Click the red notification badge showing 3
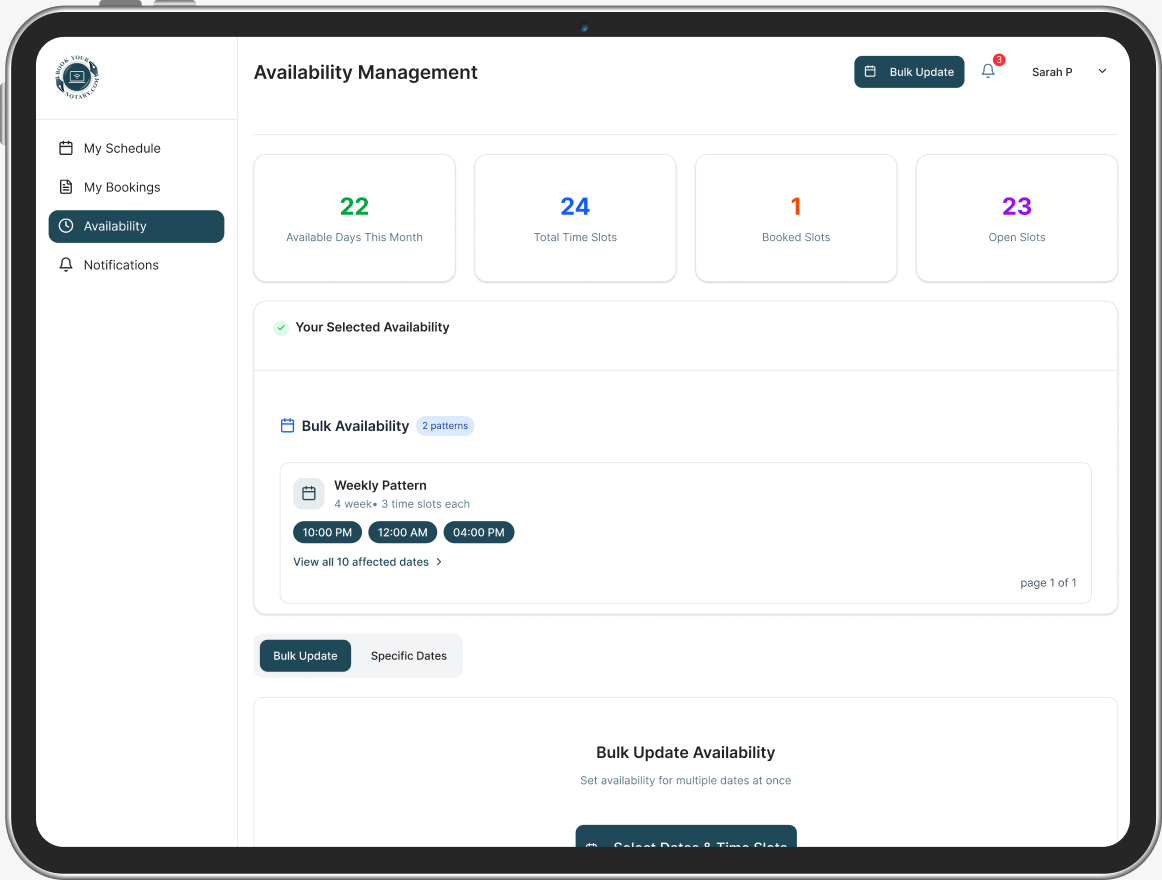Viewport: 1162px width, 880px height. click(999, 60)
